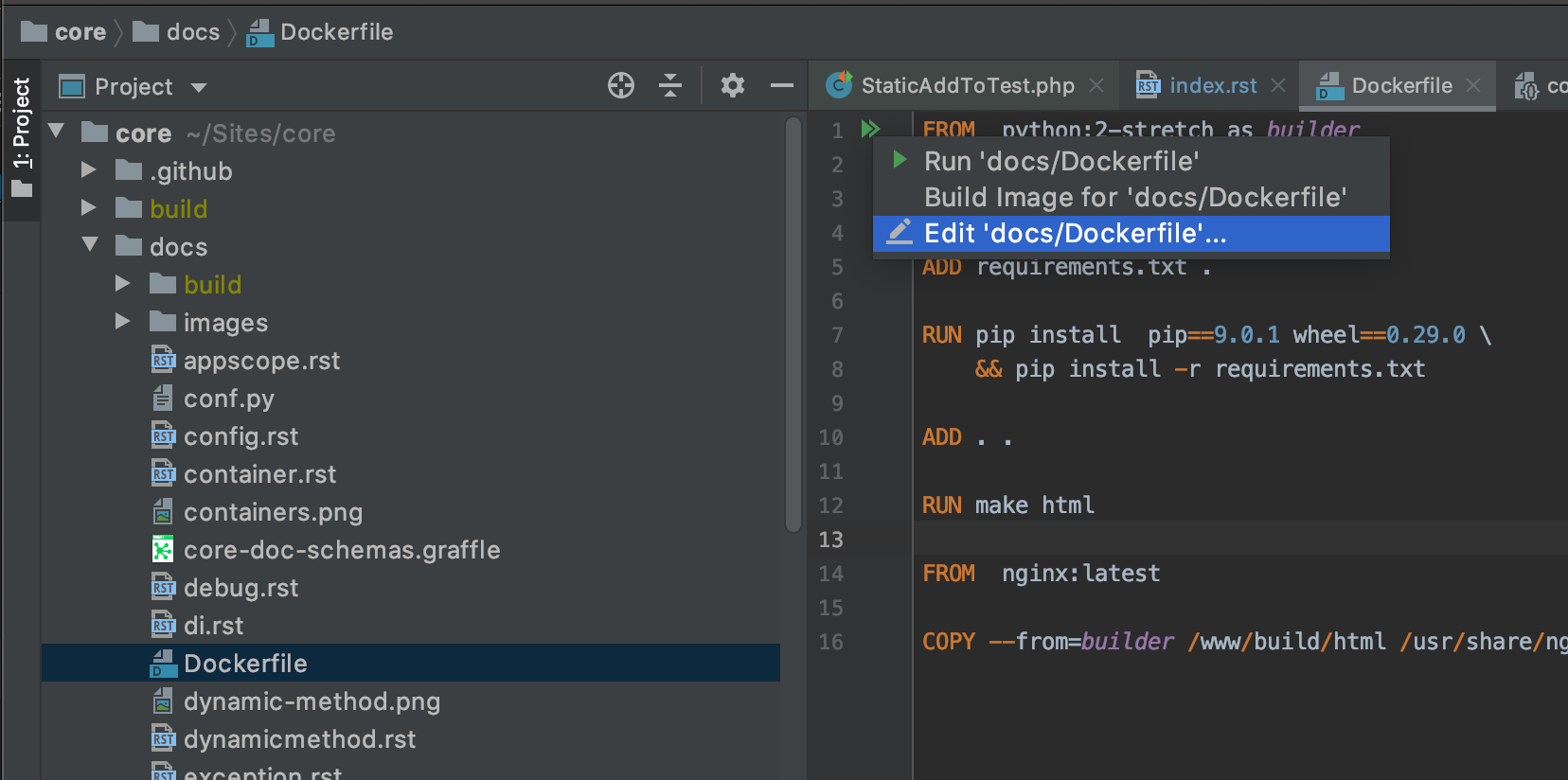Click the dynamicmethod.rst RST file icon
This screenshot has width=1568, height=780.
coord(163,738)
